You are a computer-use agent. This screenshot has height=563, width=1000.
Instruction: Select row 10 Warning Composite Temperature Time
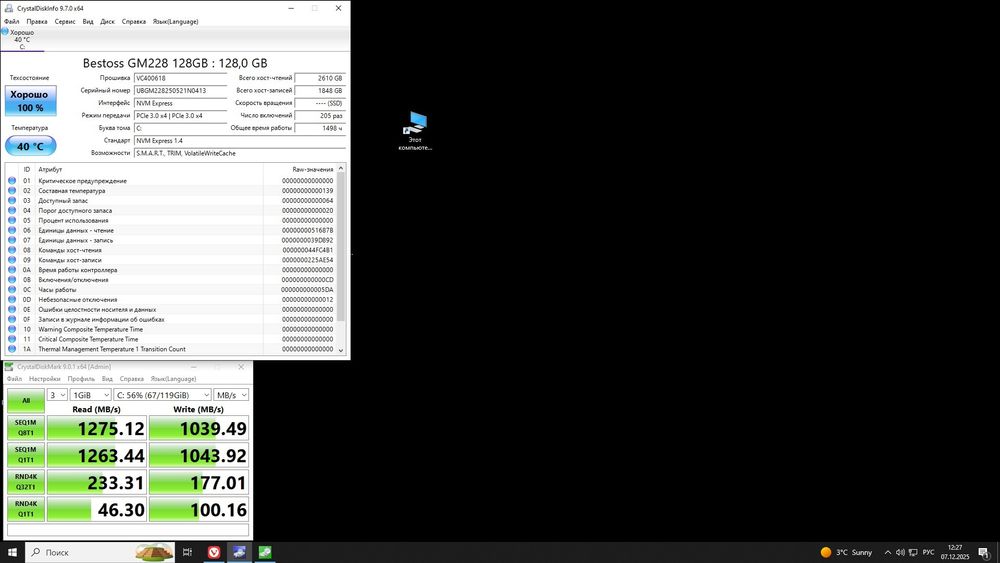(171, 329)
